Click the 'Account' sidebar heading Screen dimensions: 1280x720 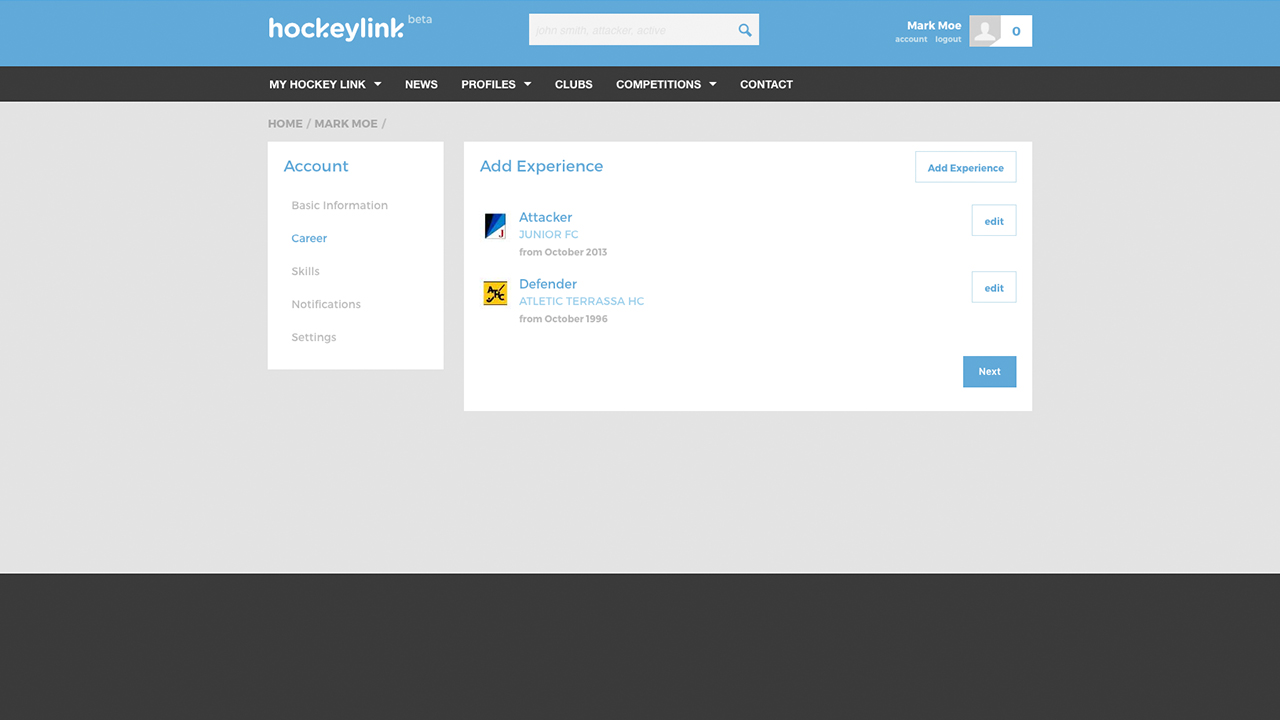tap(316, 166)
